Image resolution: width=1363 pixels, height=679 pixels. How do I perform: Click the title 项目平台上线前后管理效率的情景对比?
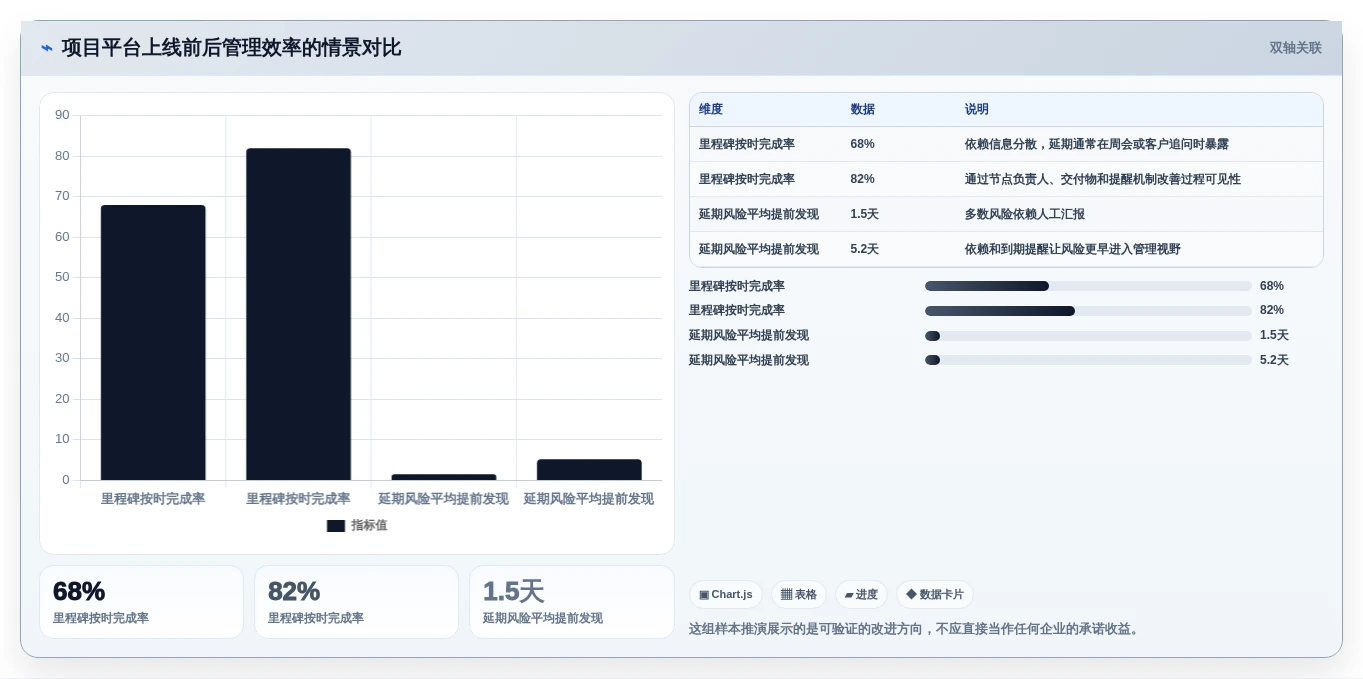point(231,47)
